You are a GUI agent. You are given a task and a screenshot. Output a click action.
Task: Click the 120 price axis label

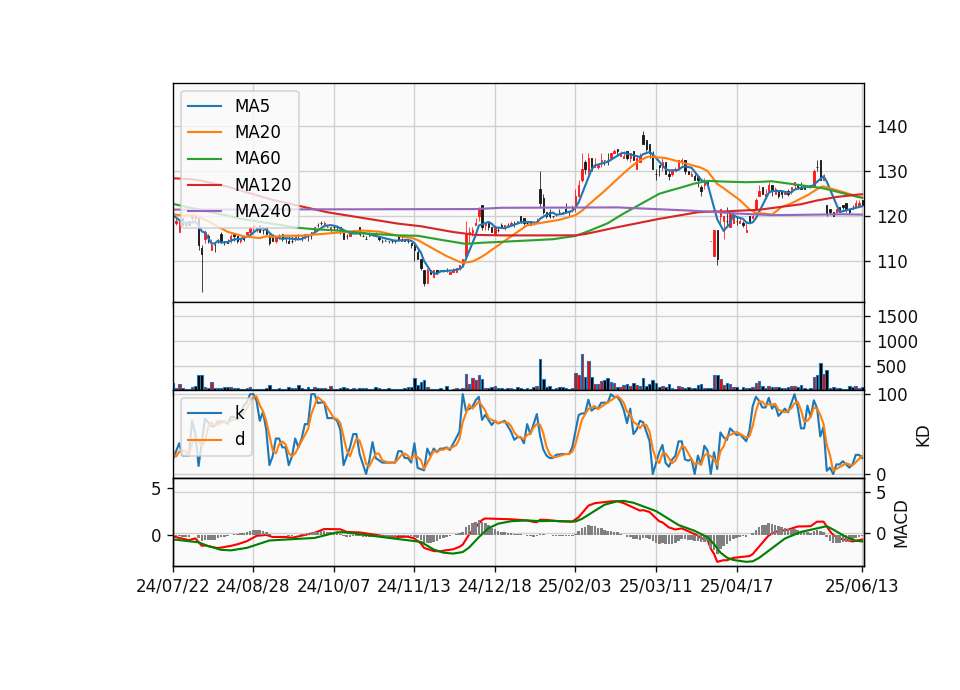892,217
